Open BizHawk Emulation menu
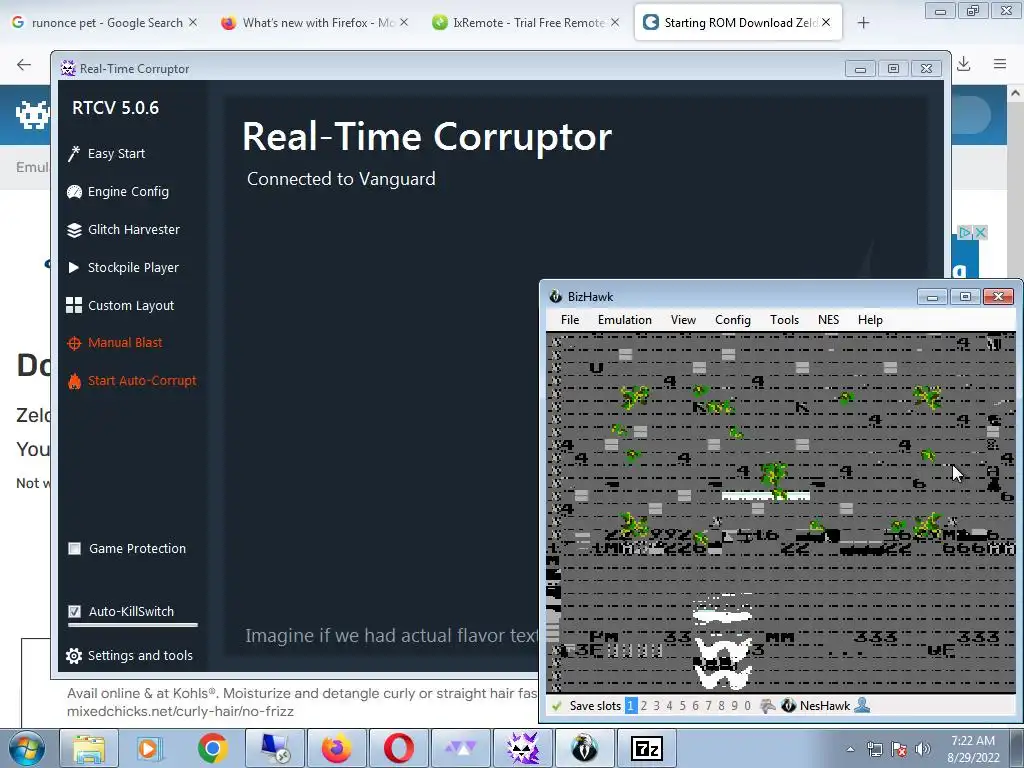Viewport: 1024px width, 768px height. 624,319
